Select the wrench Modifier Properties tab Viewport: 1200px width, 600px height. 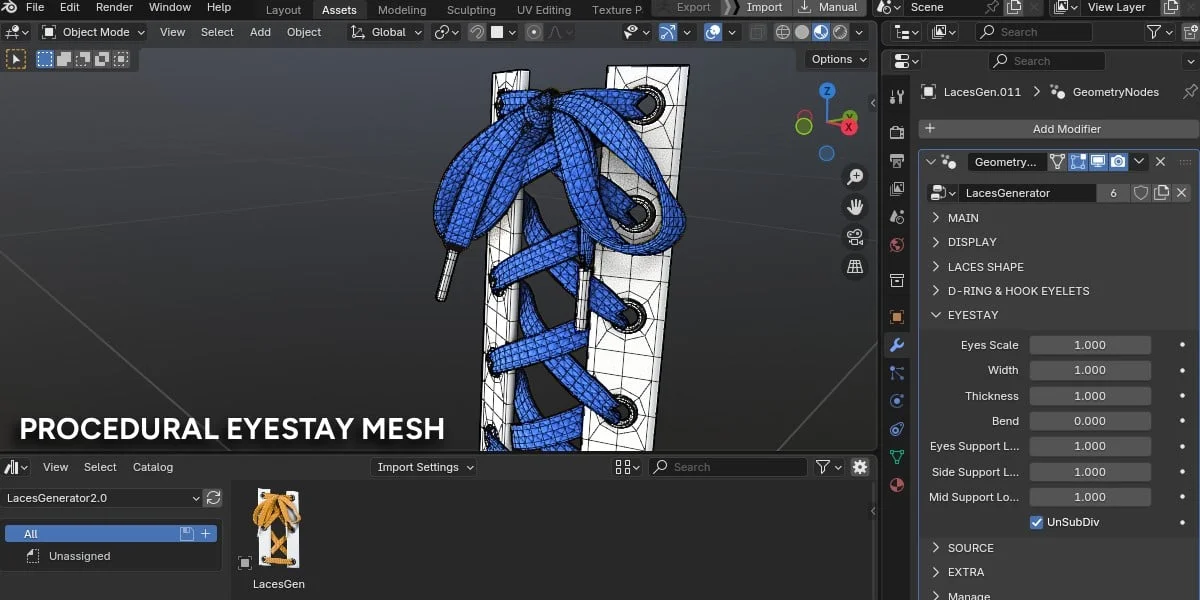[897, 345]
